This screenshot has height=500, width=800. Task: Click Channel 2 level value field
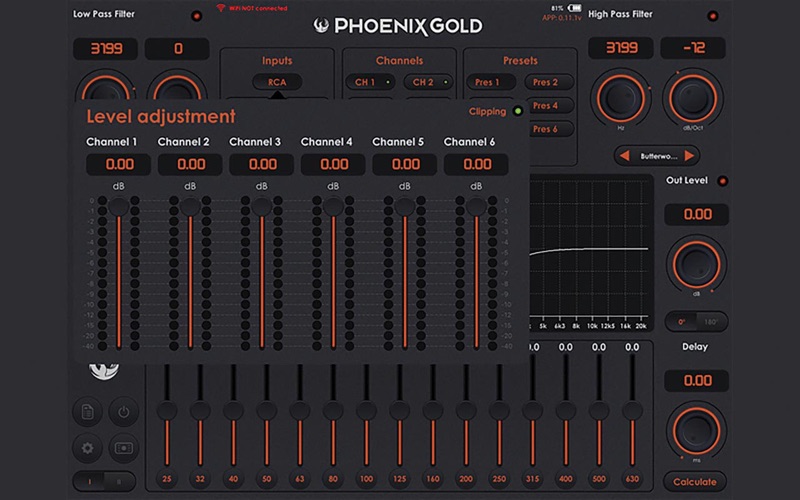tap(190, 164)
